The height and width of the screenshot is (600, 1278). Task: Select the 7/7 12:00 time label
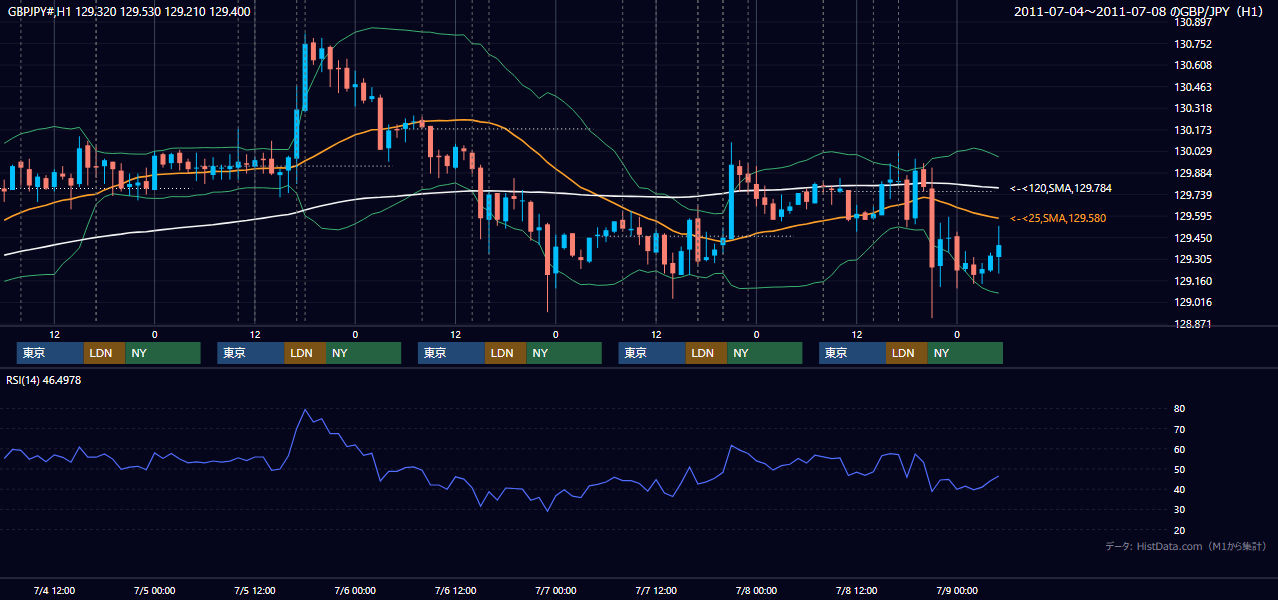click(656, 590)
